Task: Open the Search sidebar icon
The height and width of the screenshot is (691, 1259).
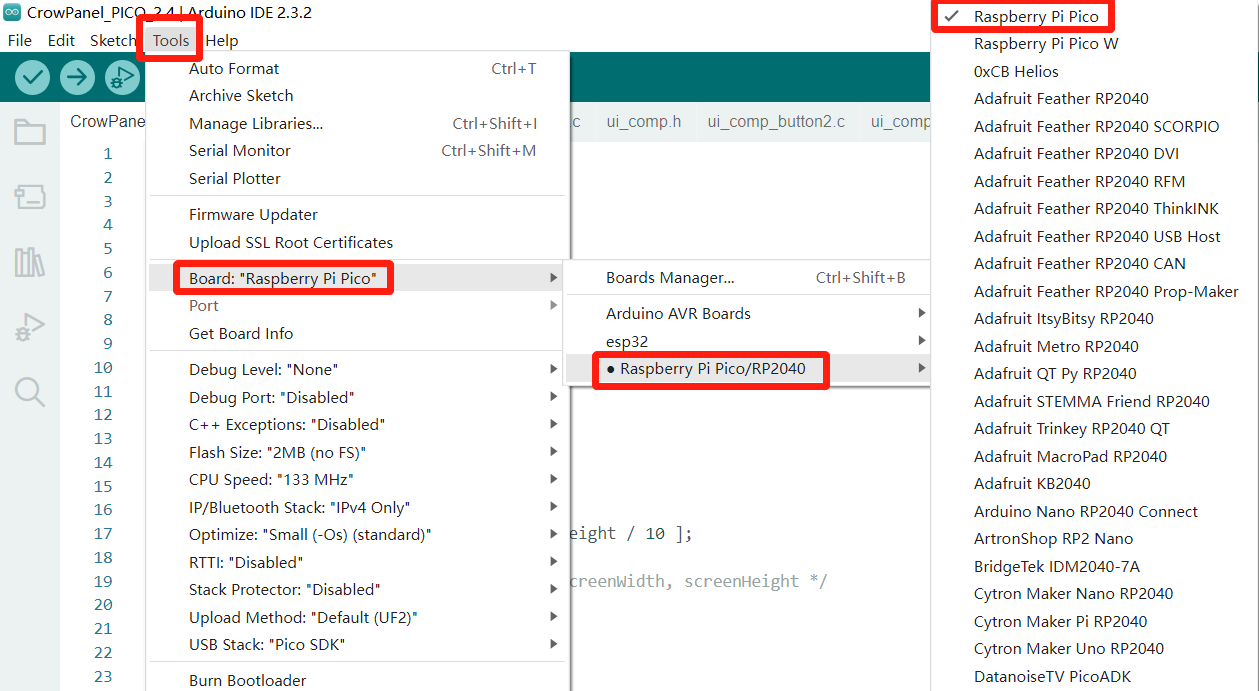Action: click(30, 392)
